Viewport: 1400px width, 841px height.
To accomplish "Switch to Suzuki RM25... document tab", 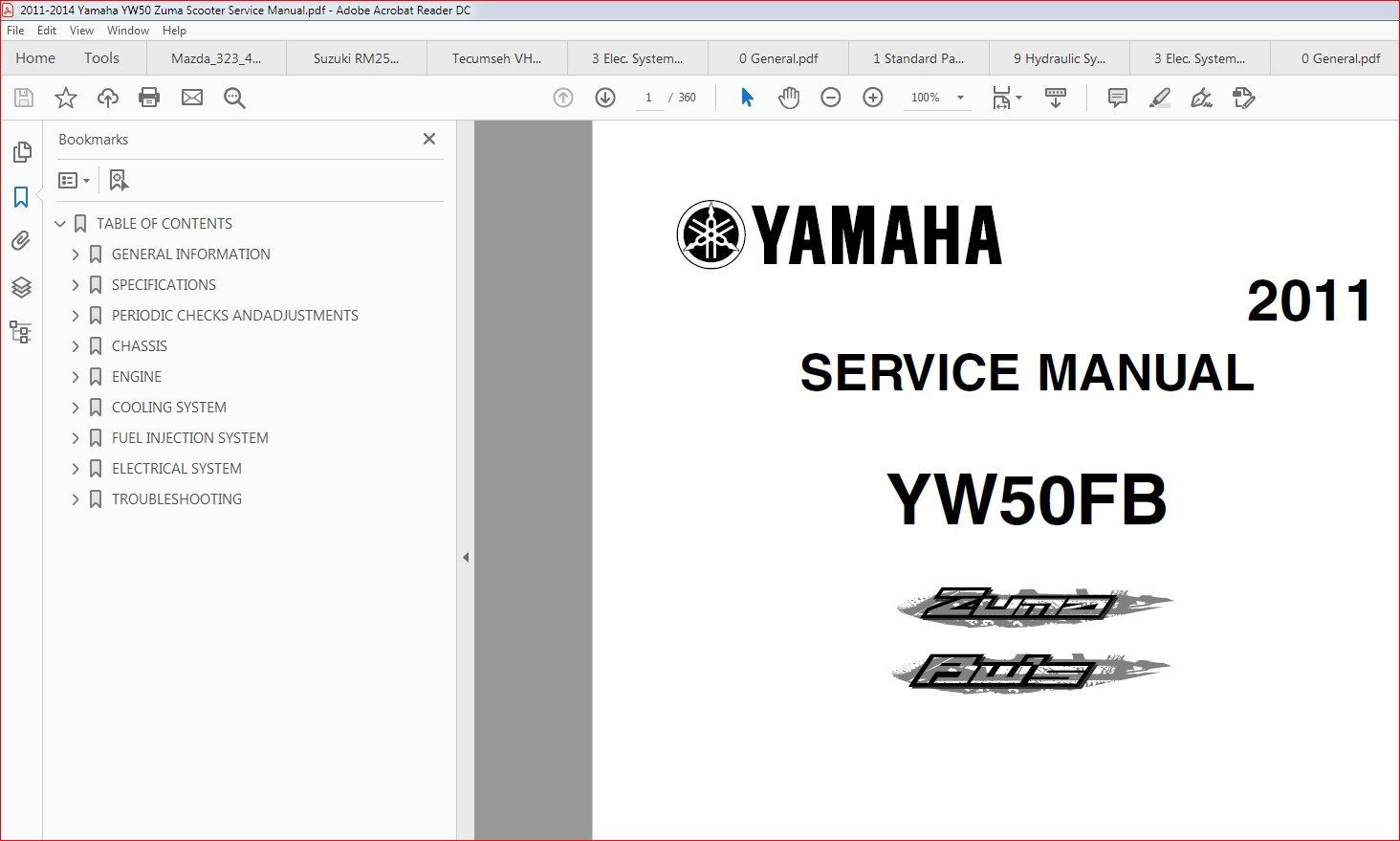I will coord(357,58).
